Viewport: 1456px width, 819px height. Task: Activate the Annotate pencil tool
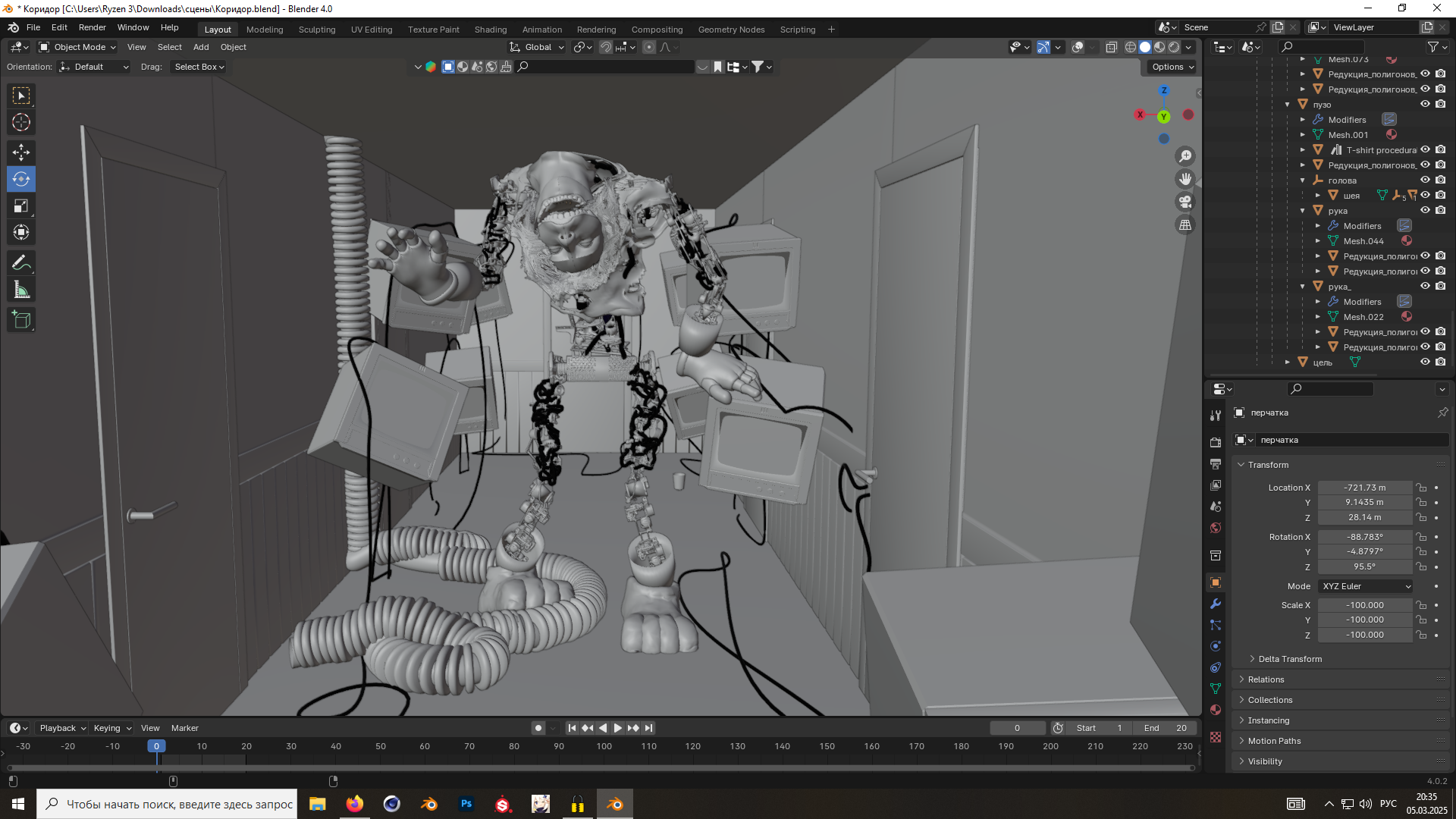[x=21, y=263]
